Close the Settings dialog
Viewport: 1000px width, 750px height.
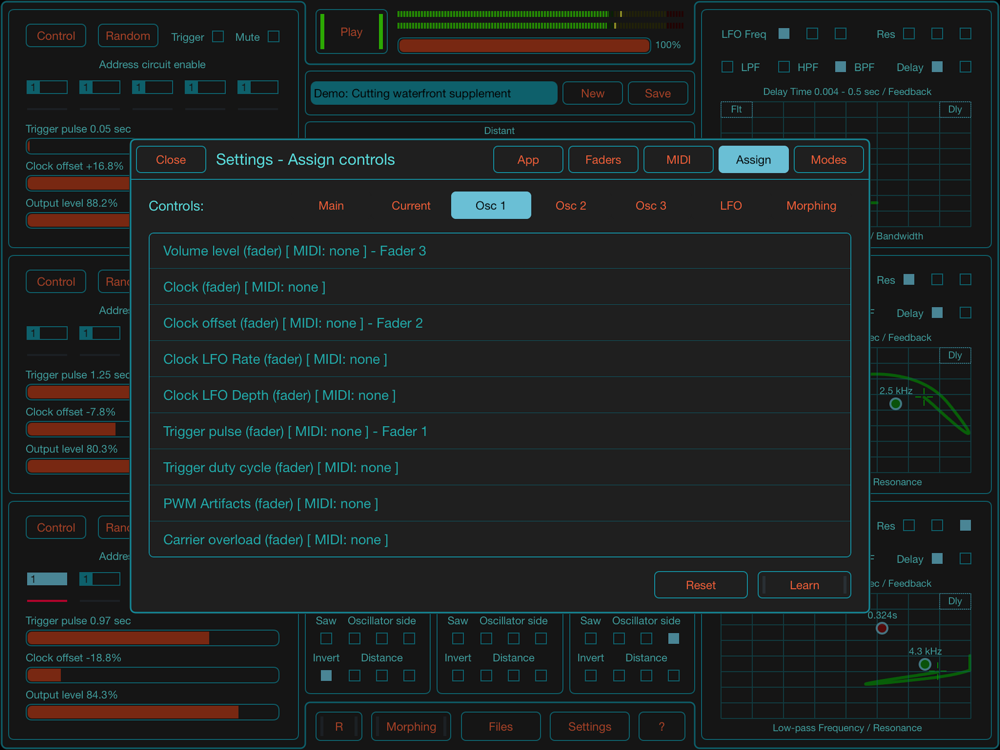pos(171,160)
